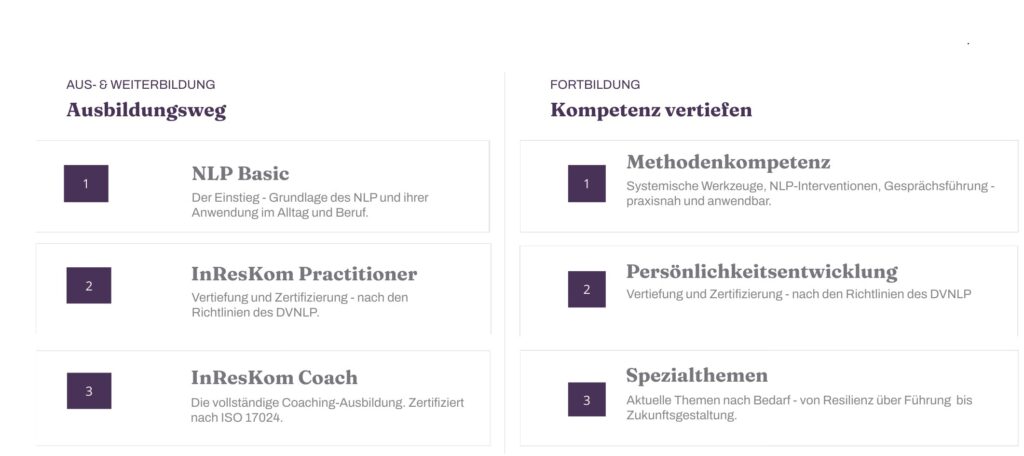Select the Spezialthemen heading
The height and width of the screenshot is (456, 1024).
697,376
